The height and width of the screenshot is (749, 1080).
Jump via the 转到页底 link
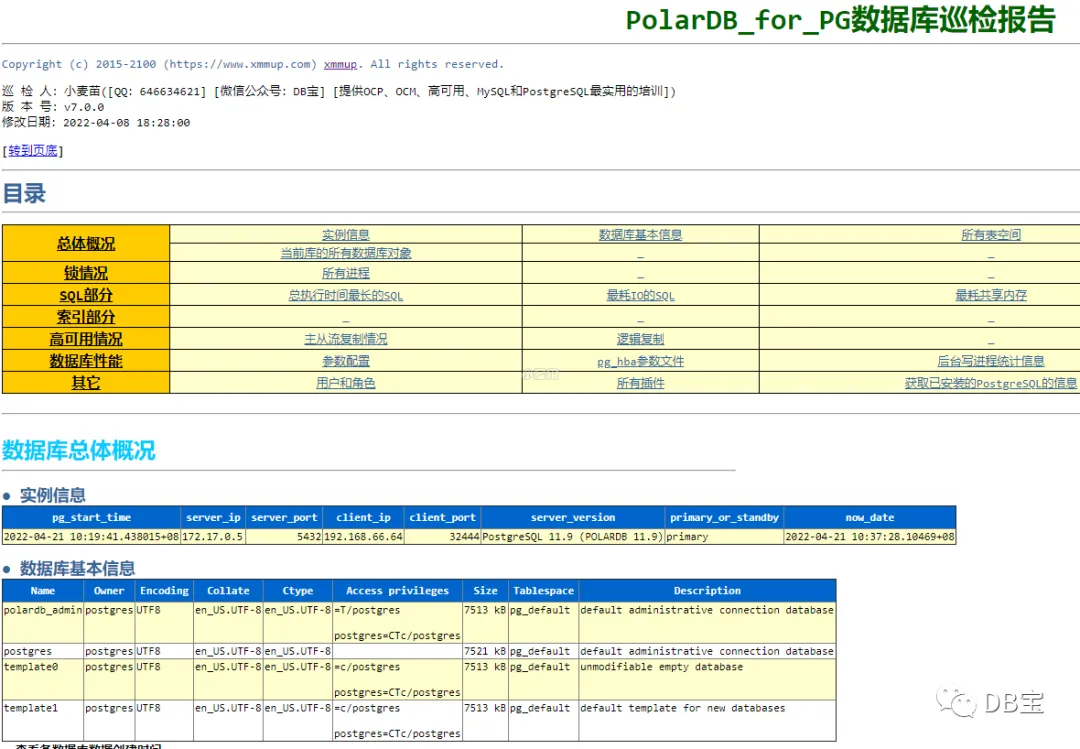tap(32, 150)
